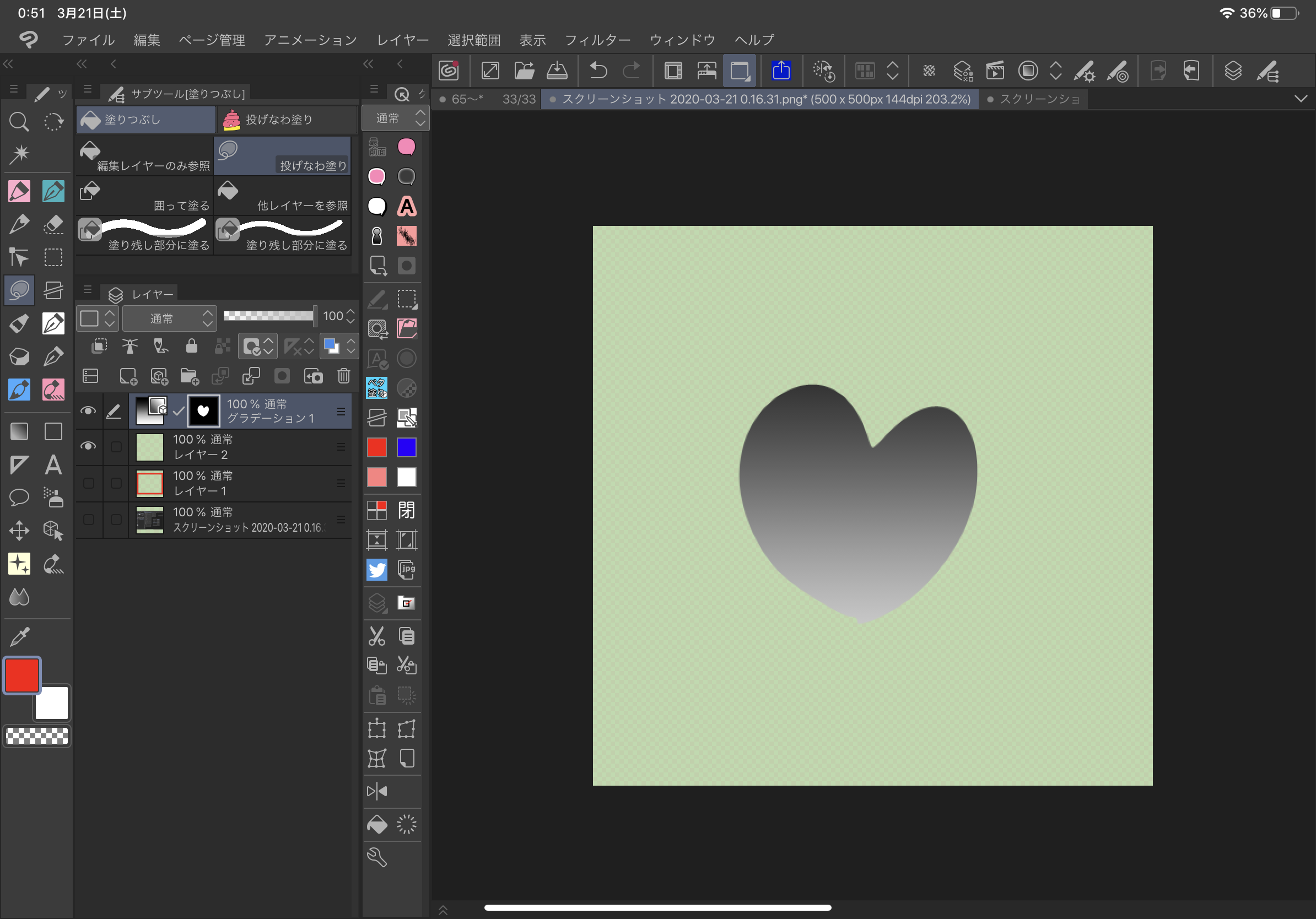Select the eraser tool
Screen dimensions: 1316x919
[53, 224]
